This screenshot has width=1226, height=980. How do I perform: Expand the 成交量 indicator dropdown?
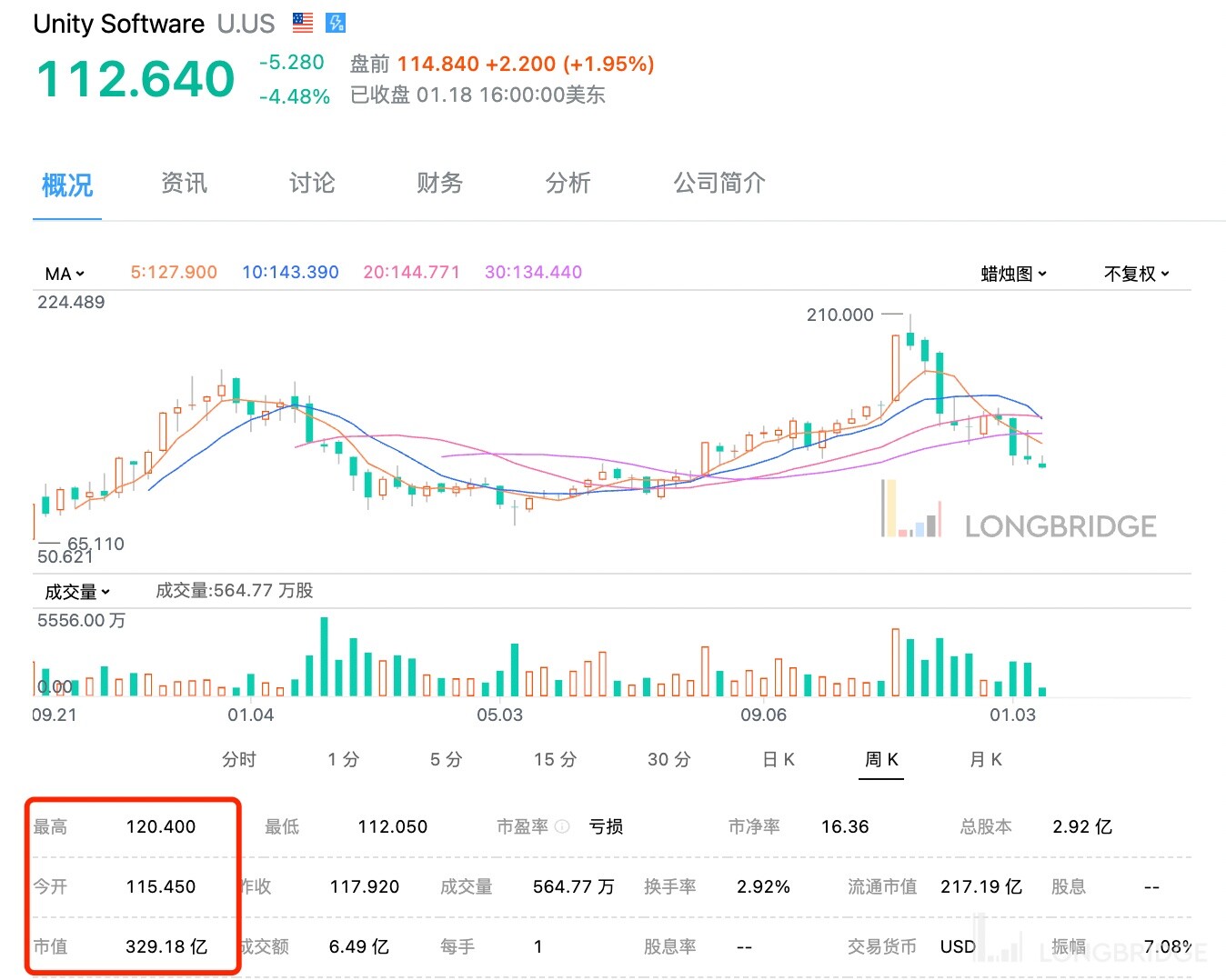[x=77, y=592]
